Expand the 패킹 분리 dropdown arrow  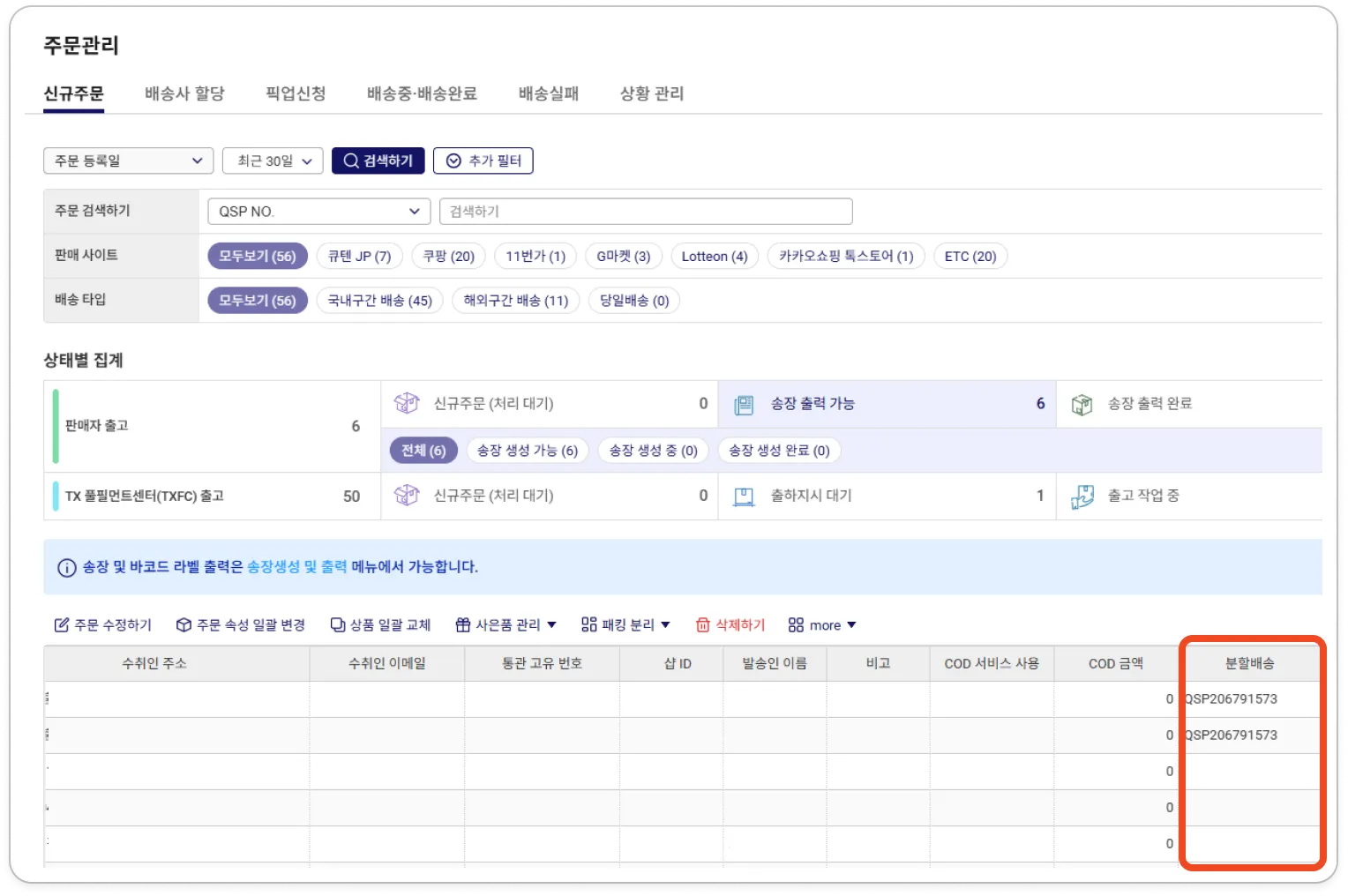[666, 625]
